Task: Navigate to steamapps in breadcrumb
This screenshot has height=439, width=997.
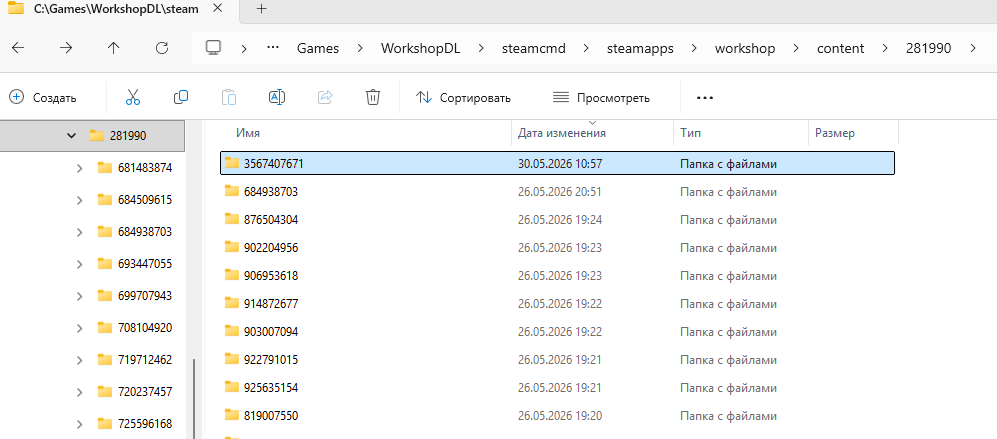Action: (640, 48)
